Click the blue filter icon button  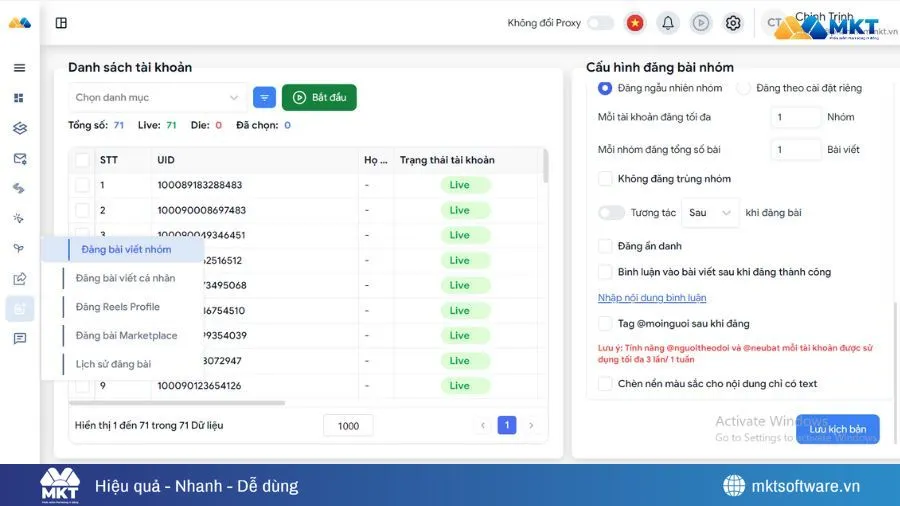[264, 98]
